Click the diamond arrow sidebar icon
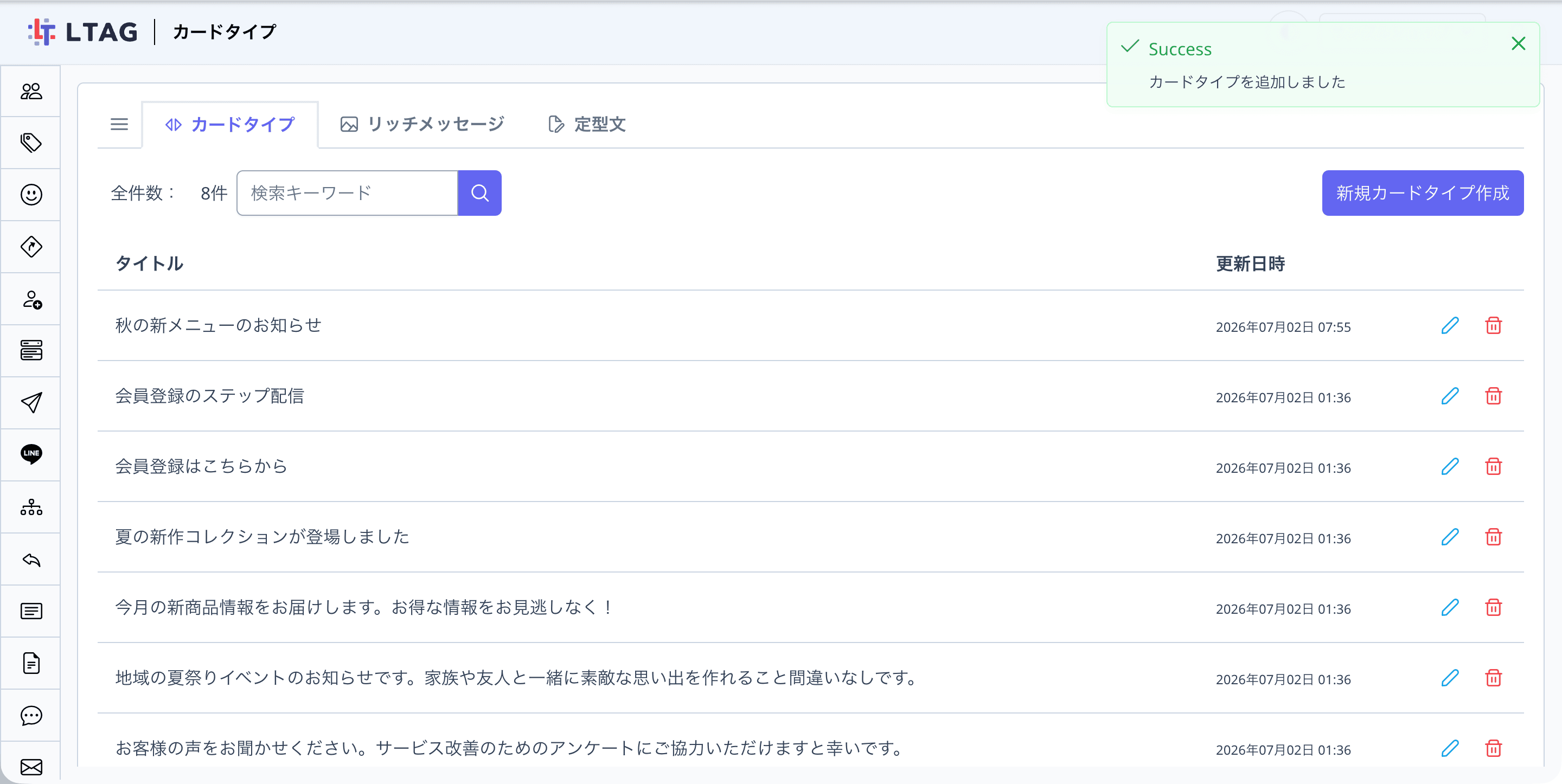Viewport: 1562px width, 784px height. pyautogui.click(x=31, y=247)
